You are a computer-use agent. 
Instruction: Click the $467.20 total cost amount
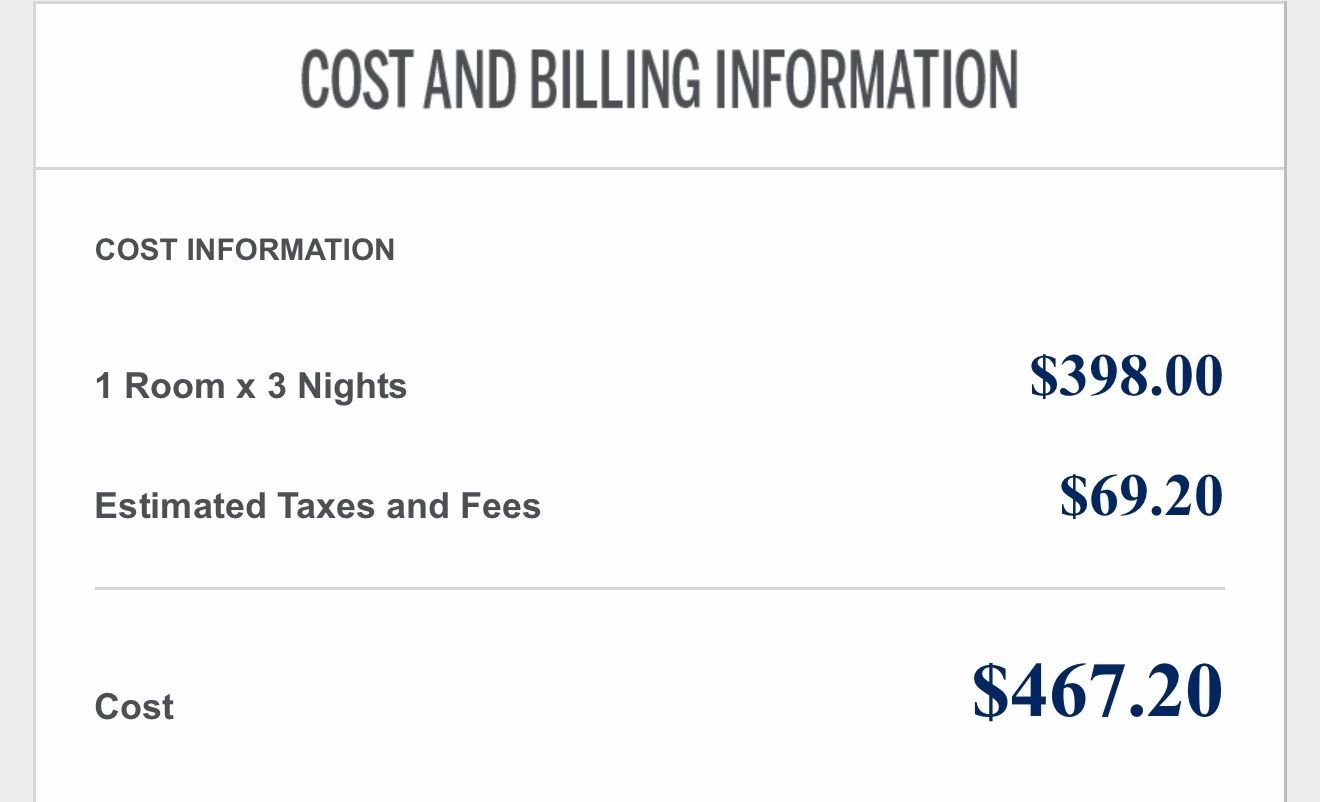pos(1097,690)
